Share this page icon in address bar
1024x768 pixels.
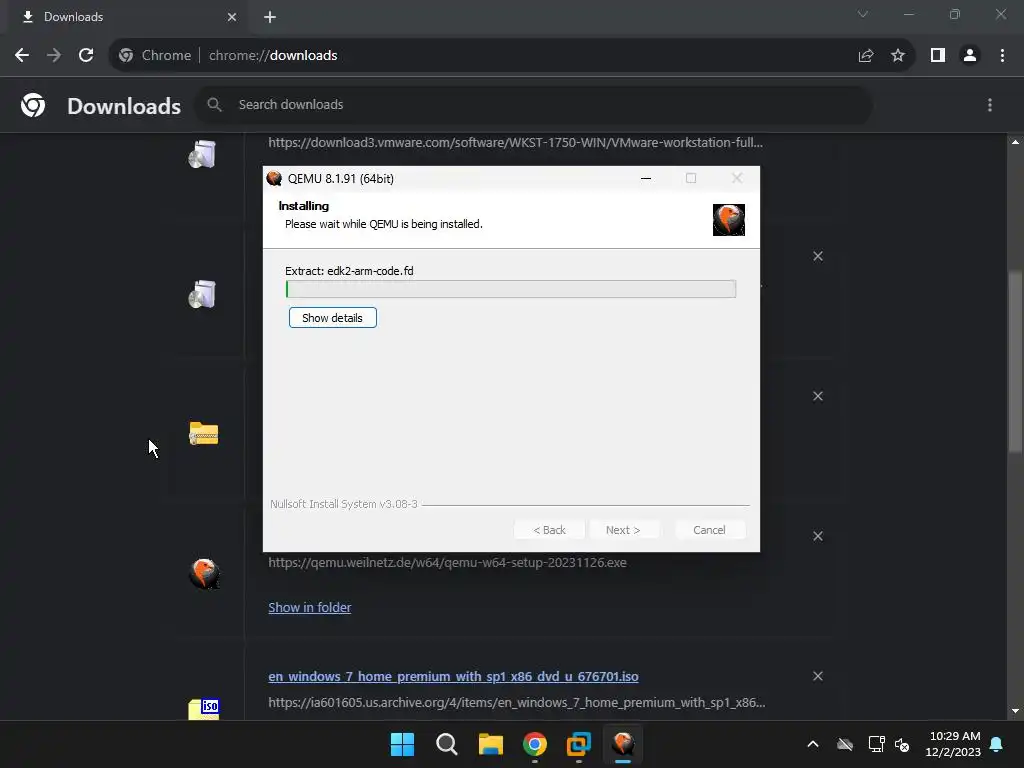coord(866,56)
